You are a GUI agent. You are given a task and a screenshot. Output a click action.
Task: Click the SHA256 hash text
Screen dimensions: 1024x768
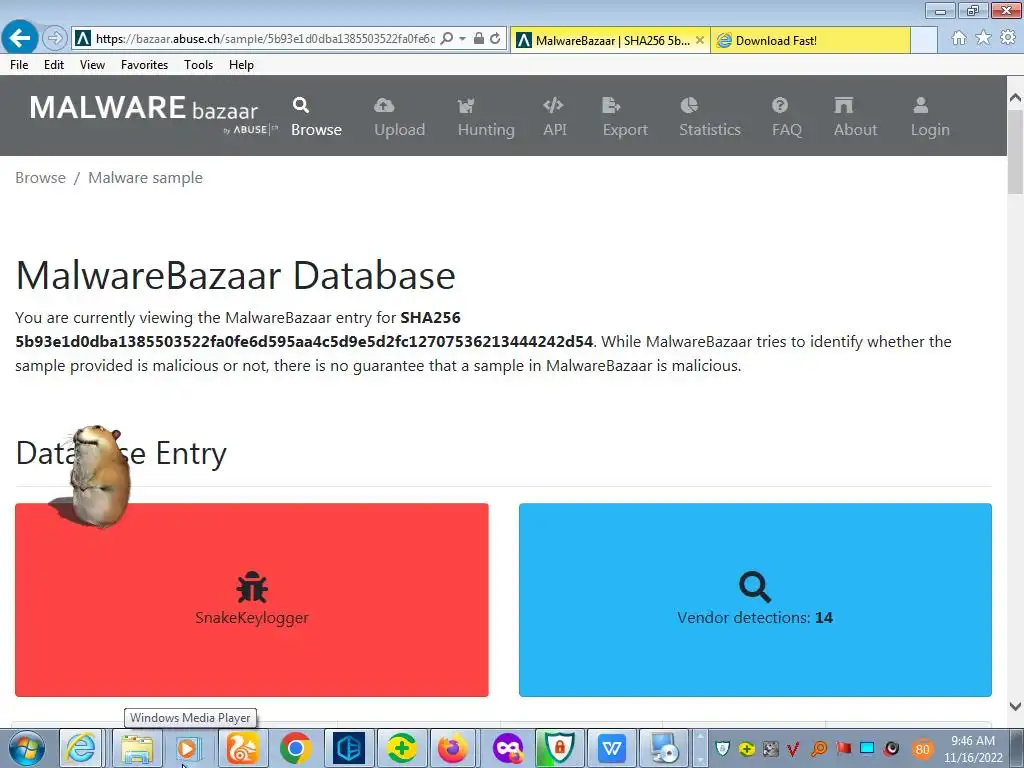304,342
